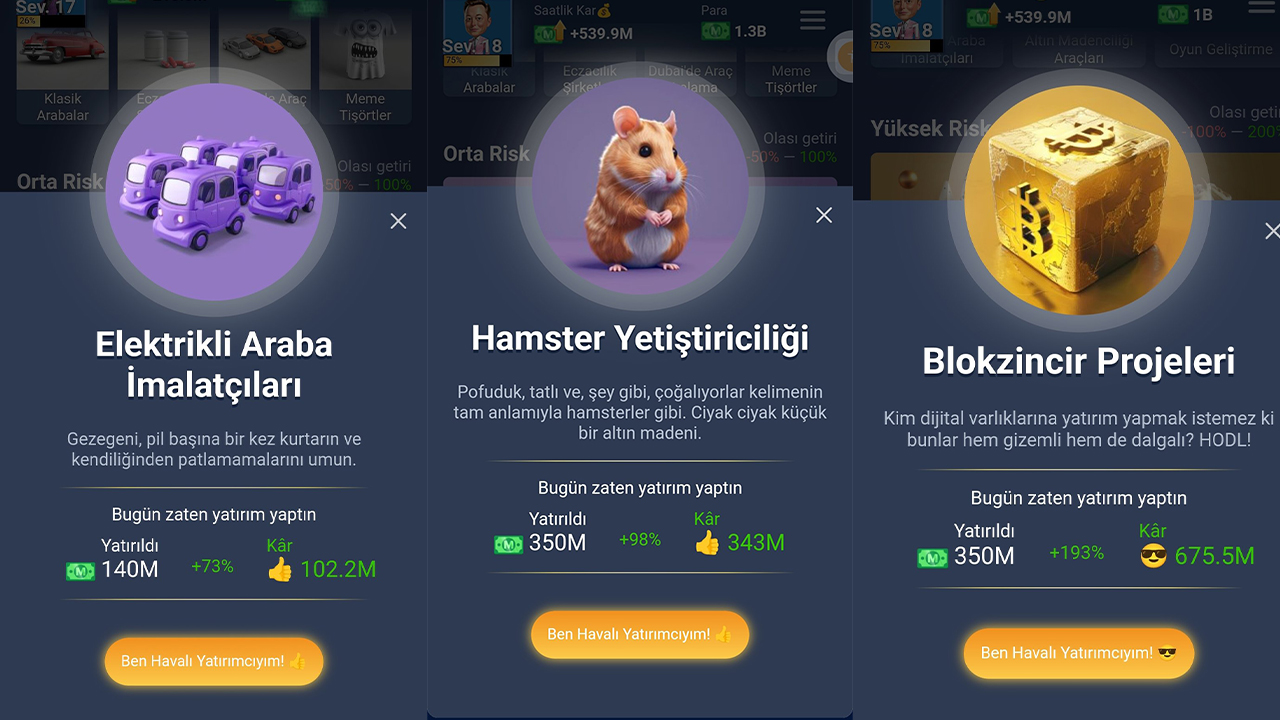Open the hamburger menu in middle screen
1280x720 pixels.
pyautogui.click(x=813, y=20)
